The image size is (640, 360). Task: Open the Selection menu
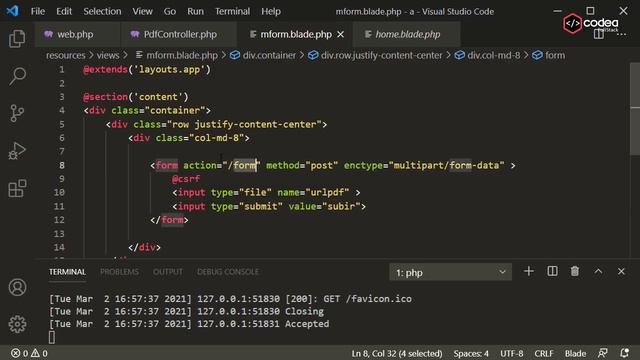click(102, 11)
